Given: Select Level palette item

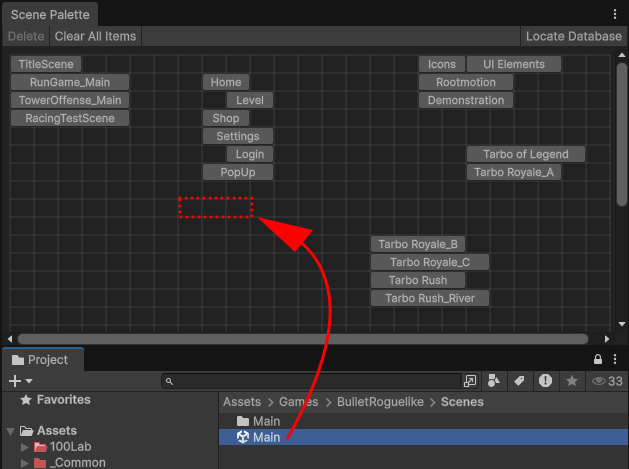Looking at the screenshot, I should (250, 100).
